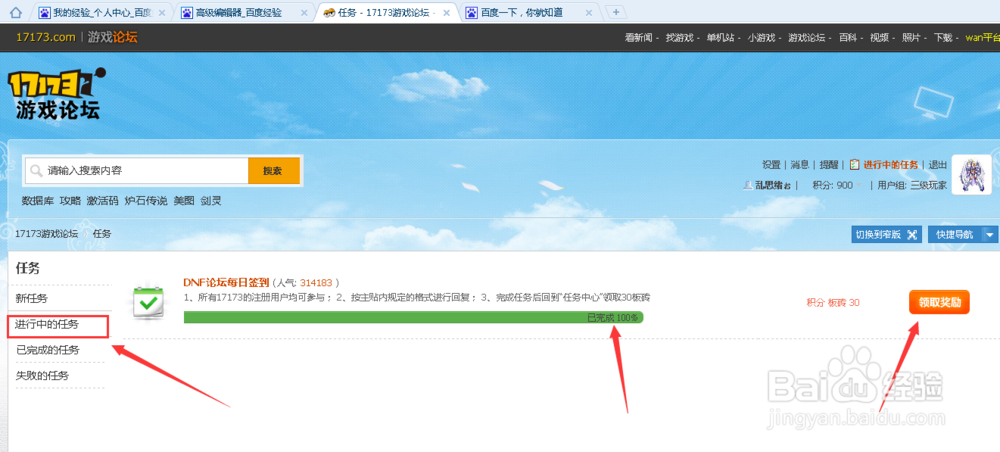The width and height of the screenshot is (1000, 452).
Task: Click the 积分 板砖 30 reward text
Action: 833,303
